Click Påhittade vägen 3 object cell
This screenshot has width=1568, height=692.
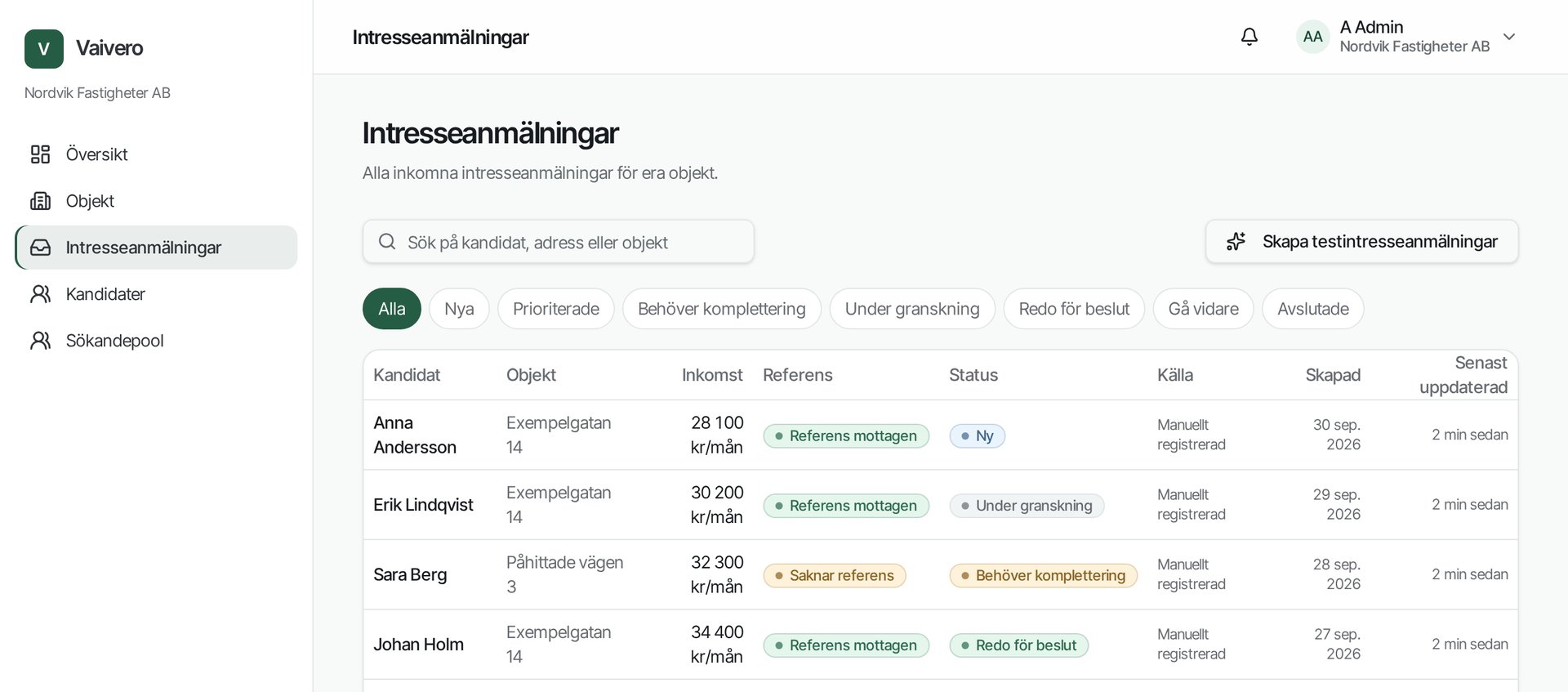click(564, 574)
